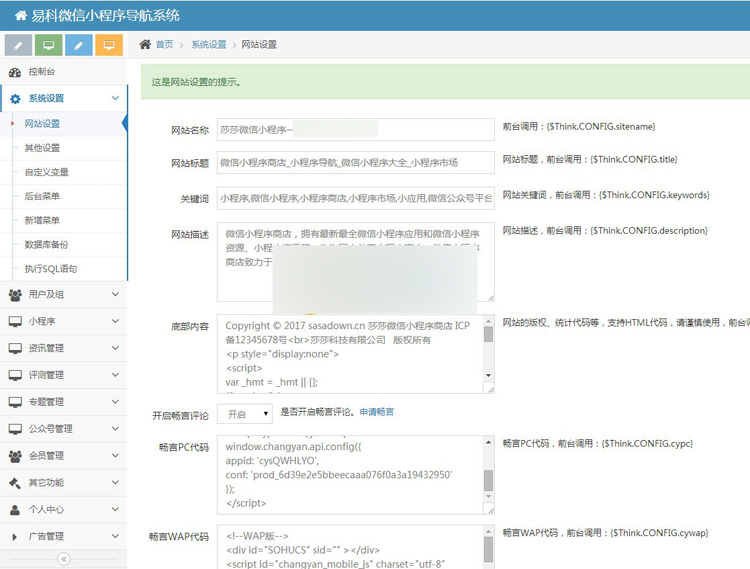The height and width of the screenshot is (569, 750).
Task: Collapse the sidebar with the double-arrow button
Action: pyautogui.click(x=64, y=558)
